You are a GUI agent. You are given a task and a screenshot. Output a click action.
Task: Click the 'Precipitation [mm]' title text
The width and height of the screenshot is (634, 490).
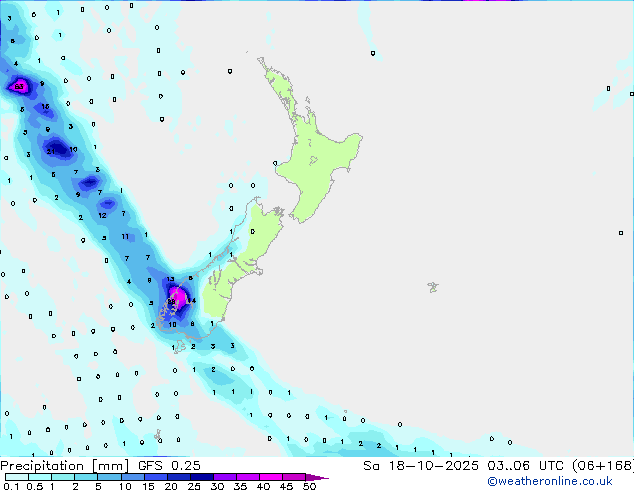(65, 466)
